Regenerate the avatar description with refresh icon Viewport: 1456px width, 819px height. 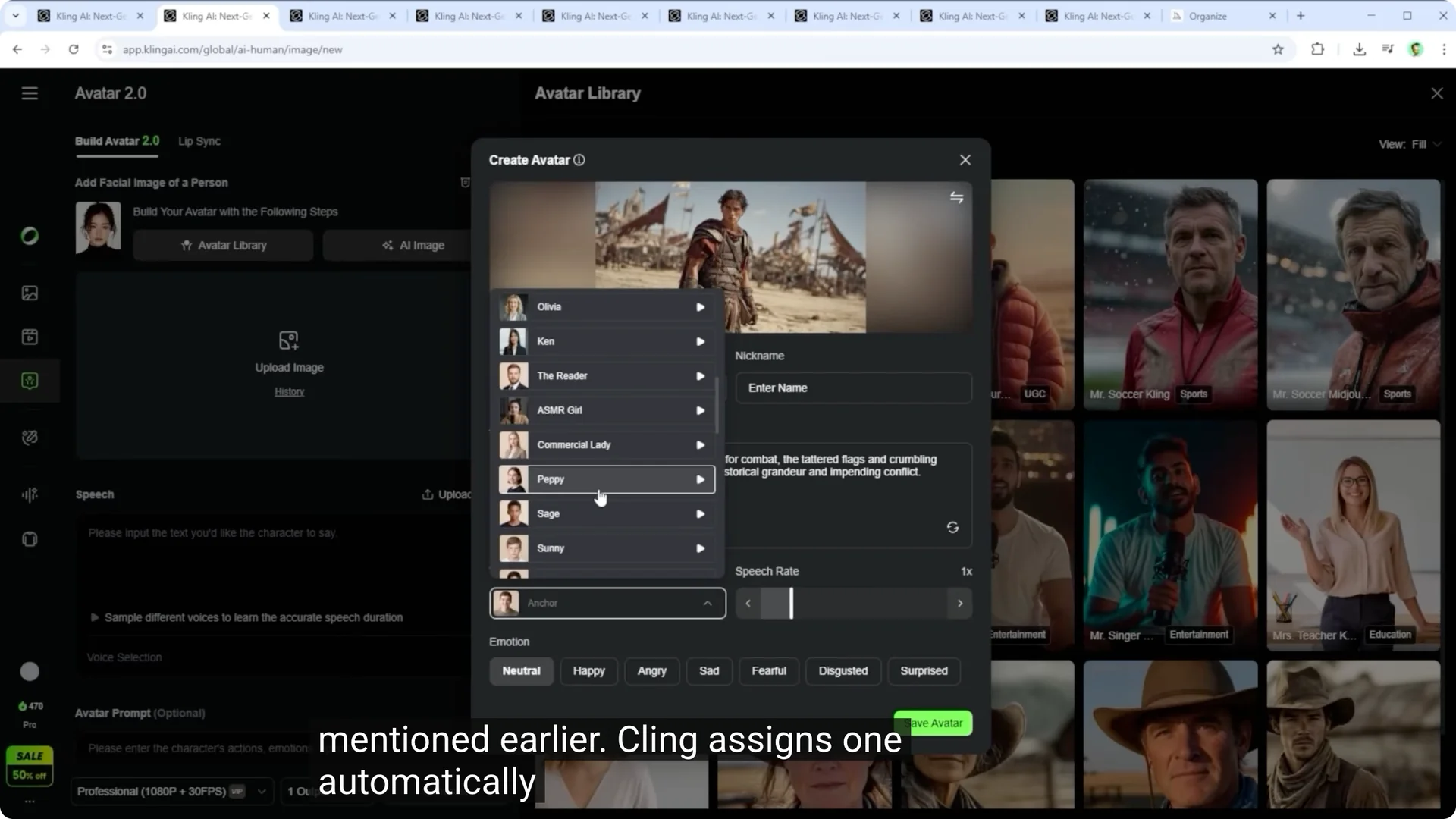pyautogui.click(x=953, y=527)
